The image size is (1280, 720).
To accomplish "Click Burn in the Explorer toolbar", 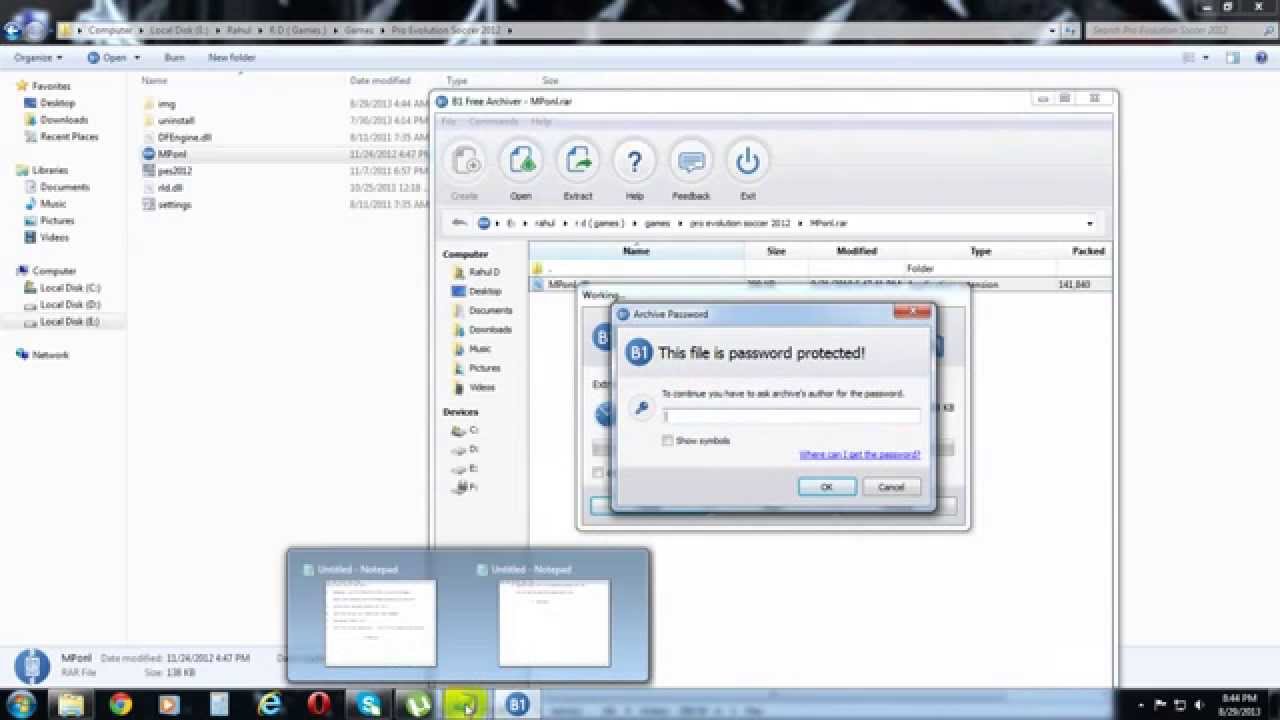I will (x=174, y=58).
